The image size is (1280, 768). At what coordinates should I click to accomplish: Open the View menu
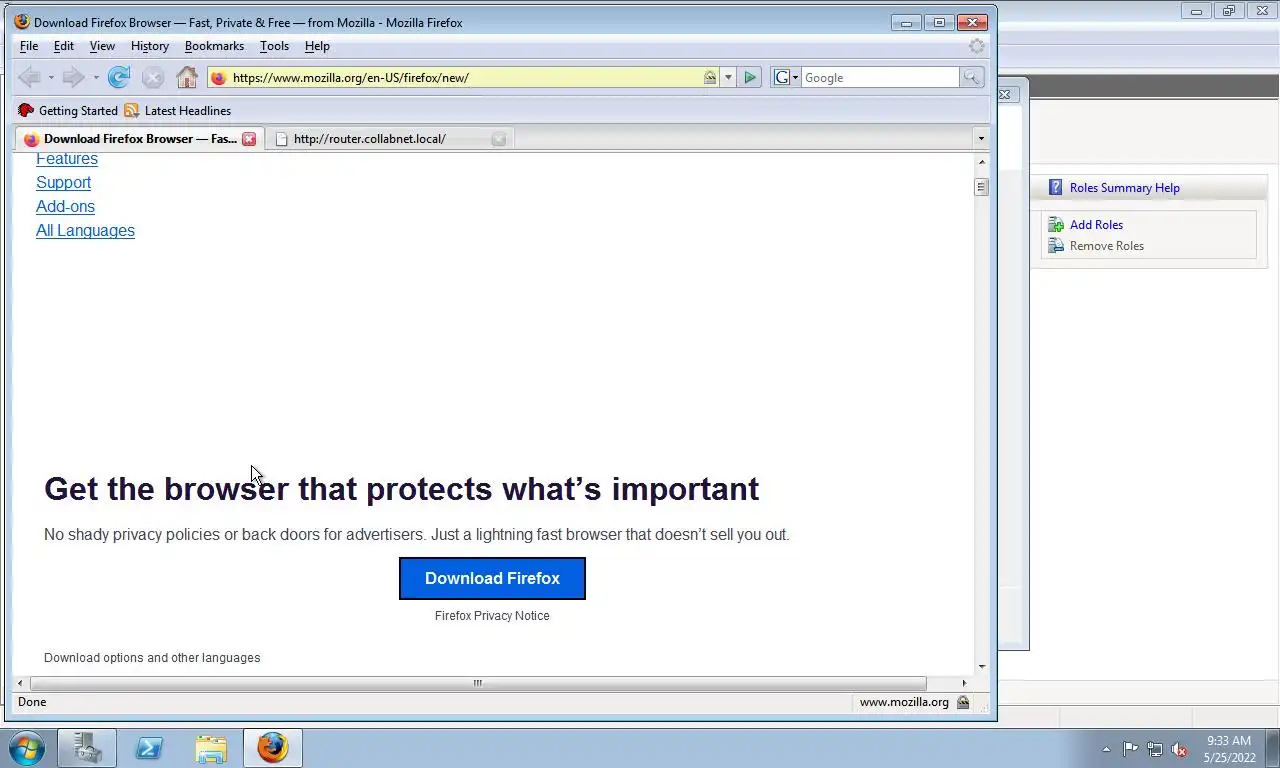pos(102,46)
